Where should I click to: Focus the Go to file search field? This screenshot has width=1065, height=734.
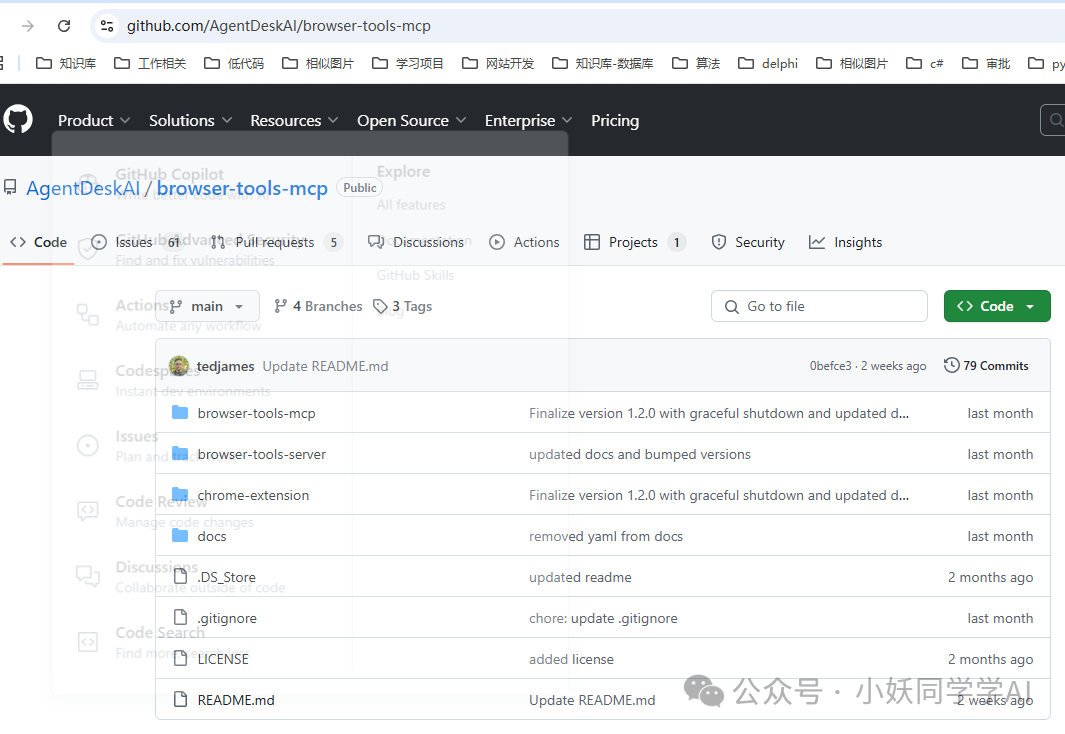tap(819, 306)
